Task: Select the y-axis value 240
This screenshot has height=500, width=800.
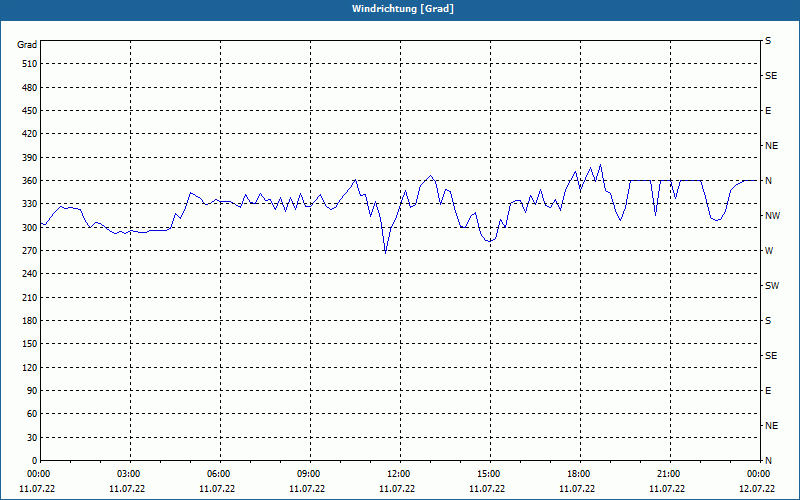Action: tap(30, 274)
